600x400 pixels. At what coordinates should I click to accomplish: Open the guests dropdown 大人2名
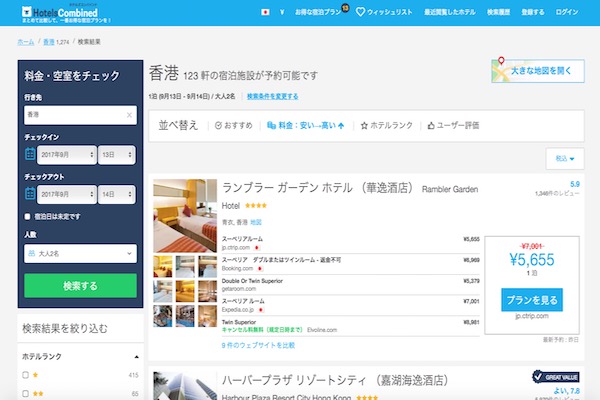pos(80,253)
